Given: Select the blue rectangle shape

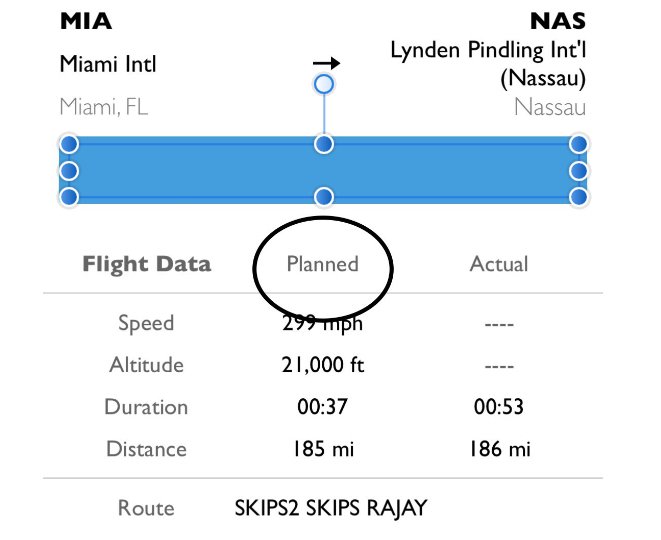Looking at the screenshot, I should click(324, 170).
